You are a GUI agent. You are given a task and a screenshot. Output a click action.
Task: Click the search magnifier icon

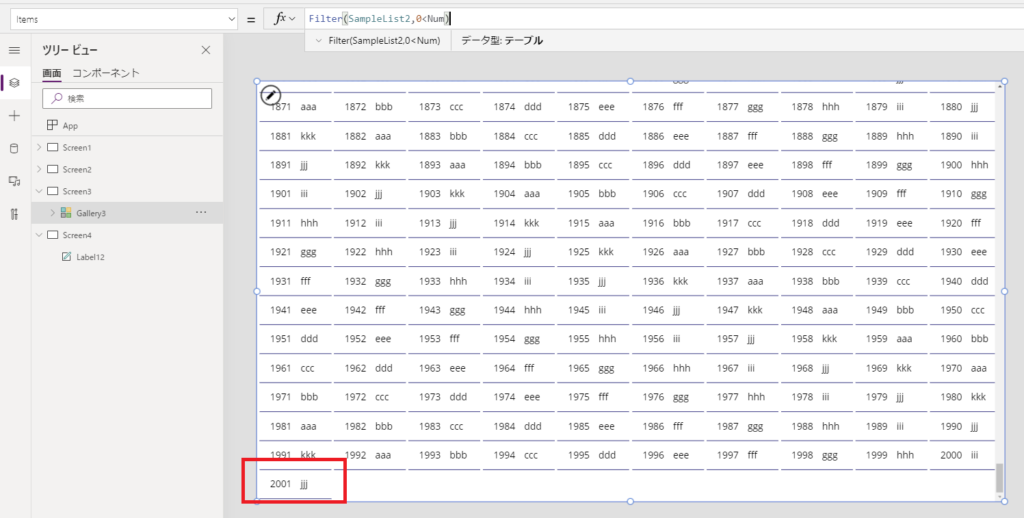click(x=57, y=98)
